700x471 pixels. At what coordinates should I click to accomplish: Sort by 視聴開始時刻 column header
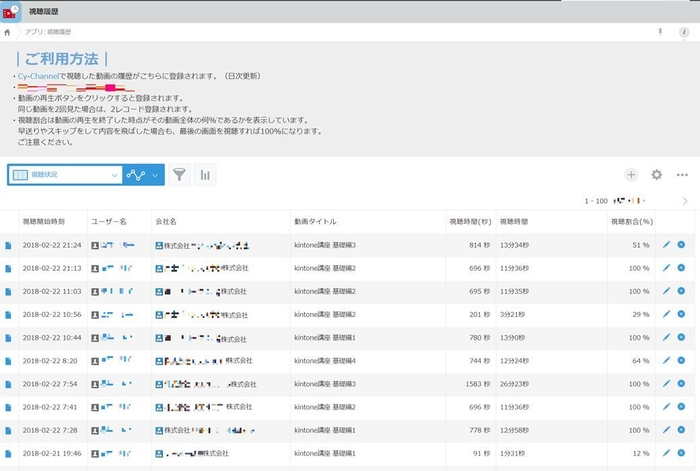click(x=44, y=221)
